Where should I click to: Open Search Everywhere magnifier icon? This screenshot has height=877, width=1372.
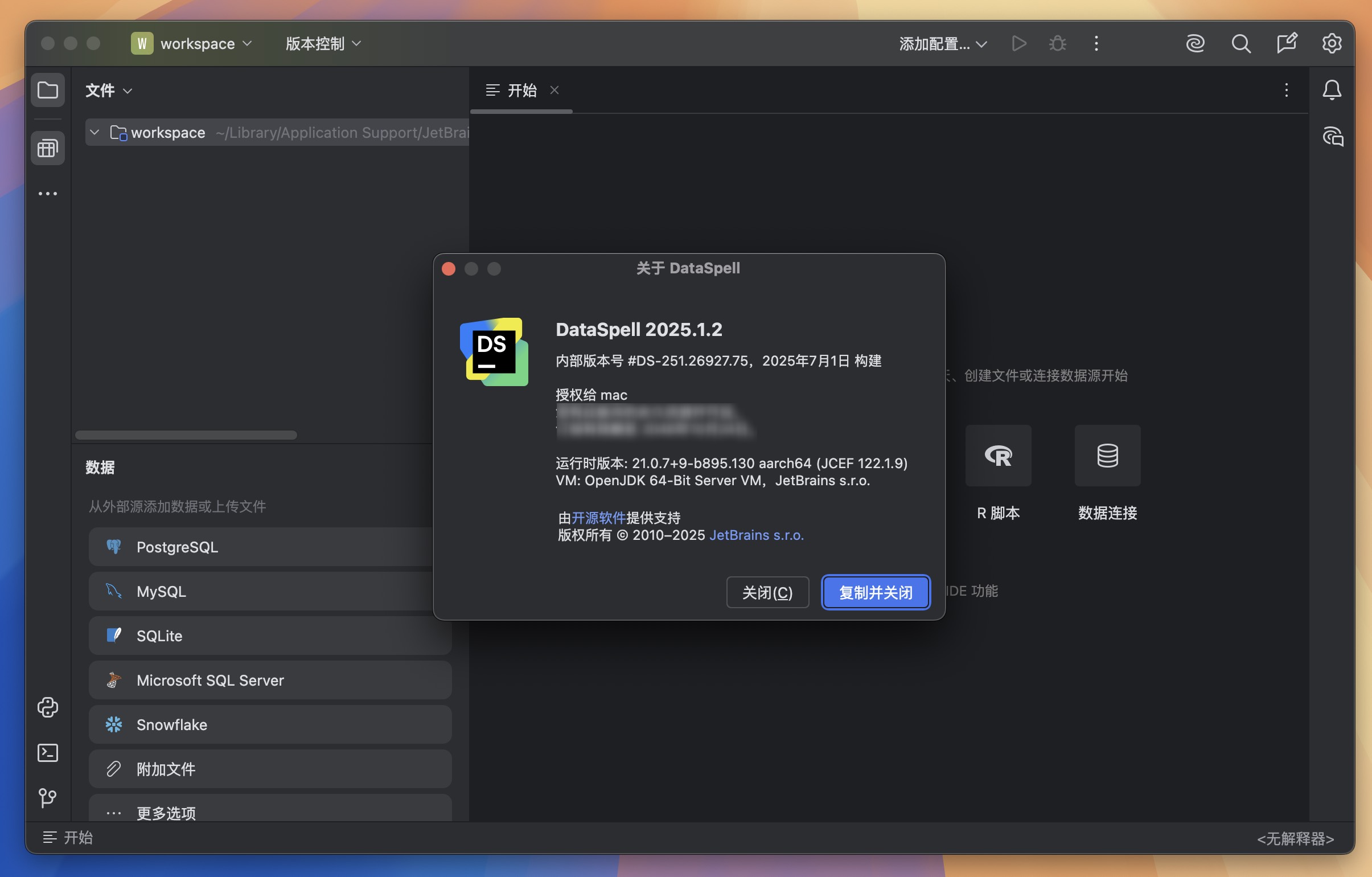click(1241, 43)
